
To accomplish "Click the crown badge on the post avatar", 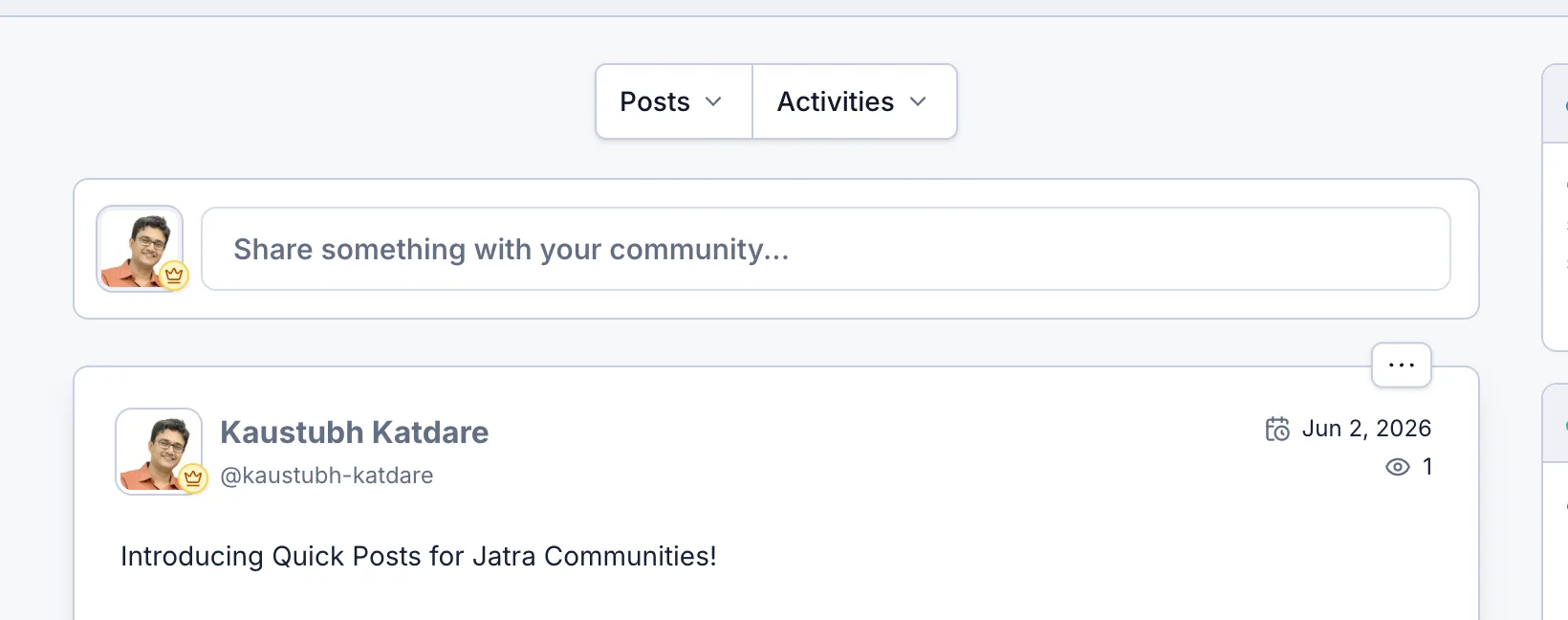I will [193, 476].
